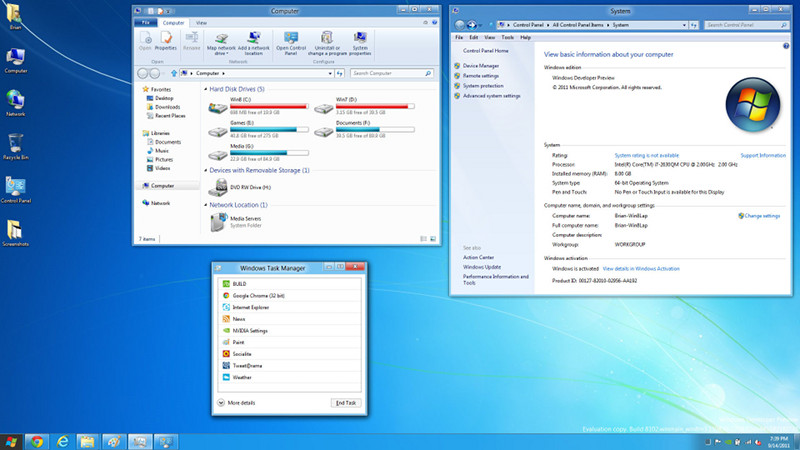Click Properties icon in Computer ribbon
Image resolution: width=800 pixels, height=450 pixels.
coord(165,41)
